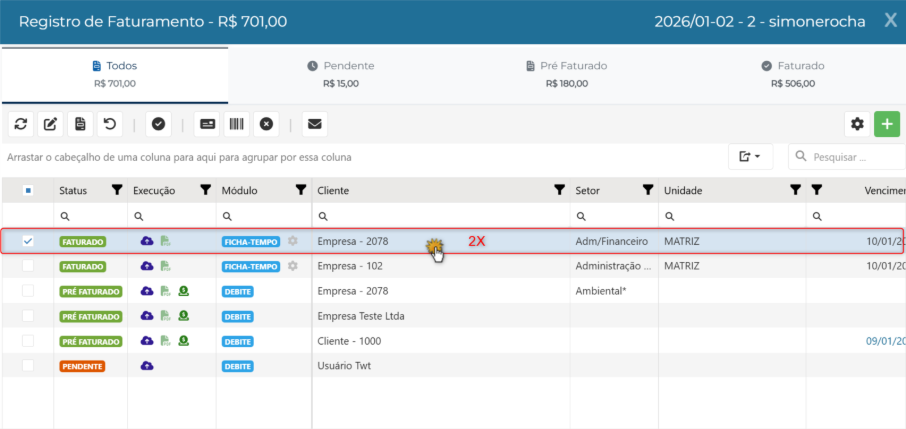Close the Registro de Faturamento window
This screenshot has width=906, height=429.
click(890, 21)
